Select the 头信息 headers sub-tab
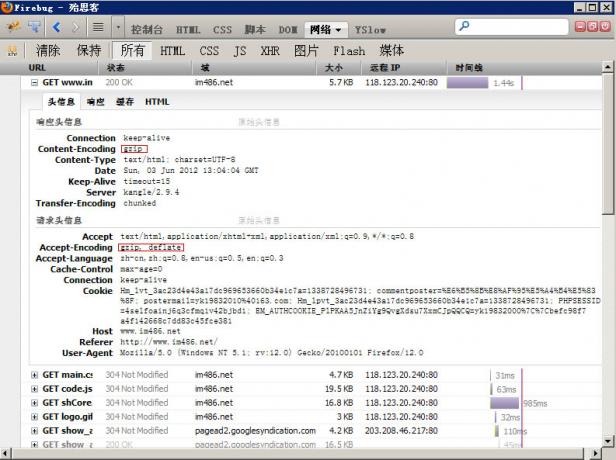Image resolution: width=616 pixels, height=460 pixels. (x=61, y=102)
